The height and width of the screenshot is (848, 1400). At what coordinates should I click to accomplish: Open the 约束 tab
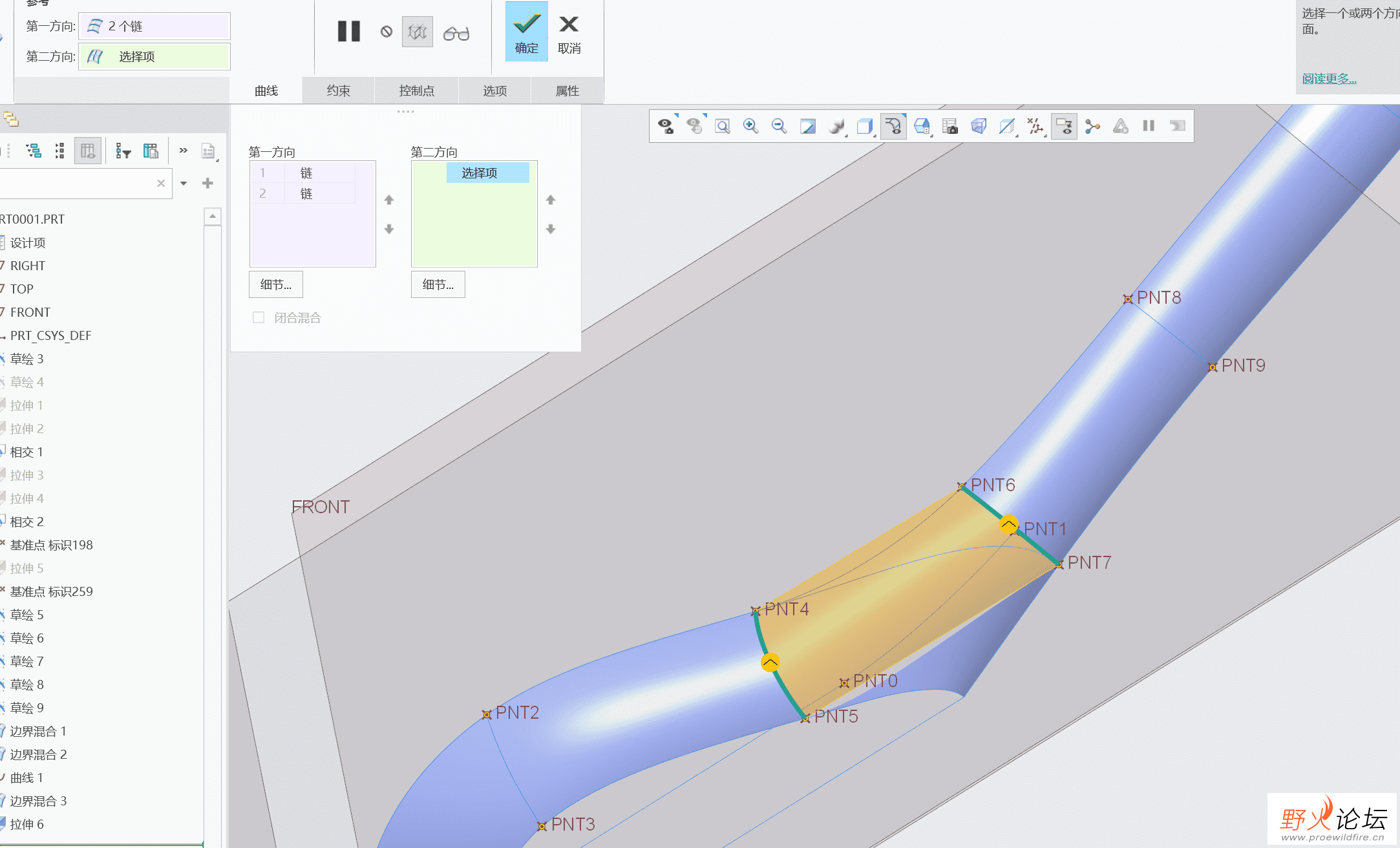[339, 90]
